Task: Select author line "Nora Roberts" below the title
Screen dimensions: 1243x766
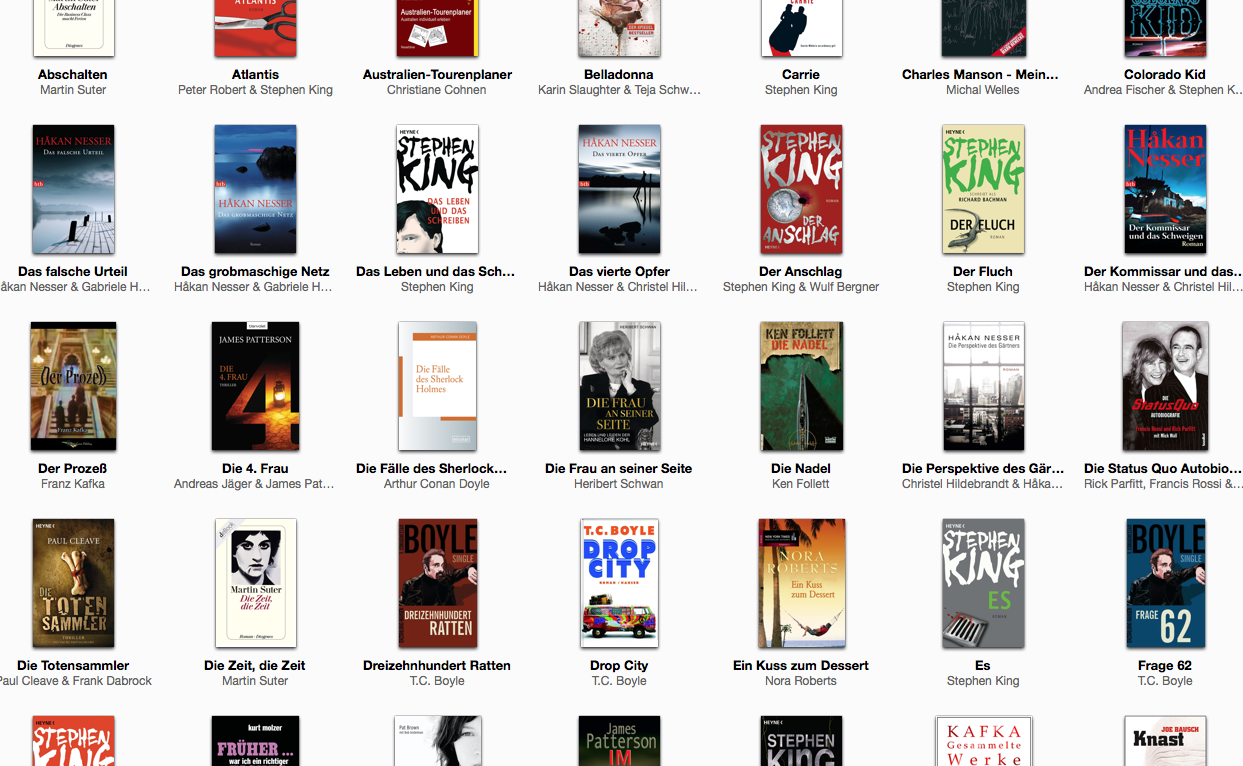Action: [x=801, y=681]
